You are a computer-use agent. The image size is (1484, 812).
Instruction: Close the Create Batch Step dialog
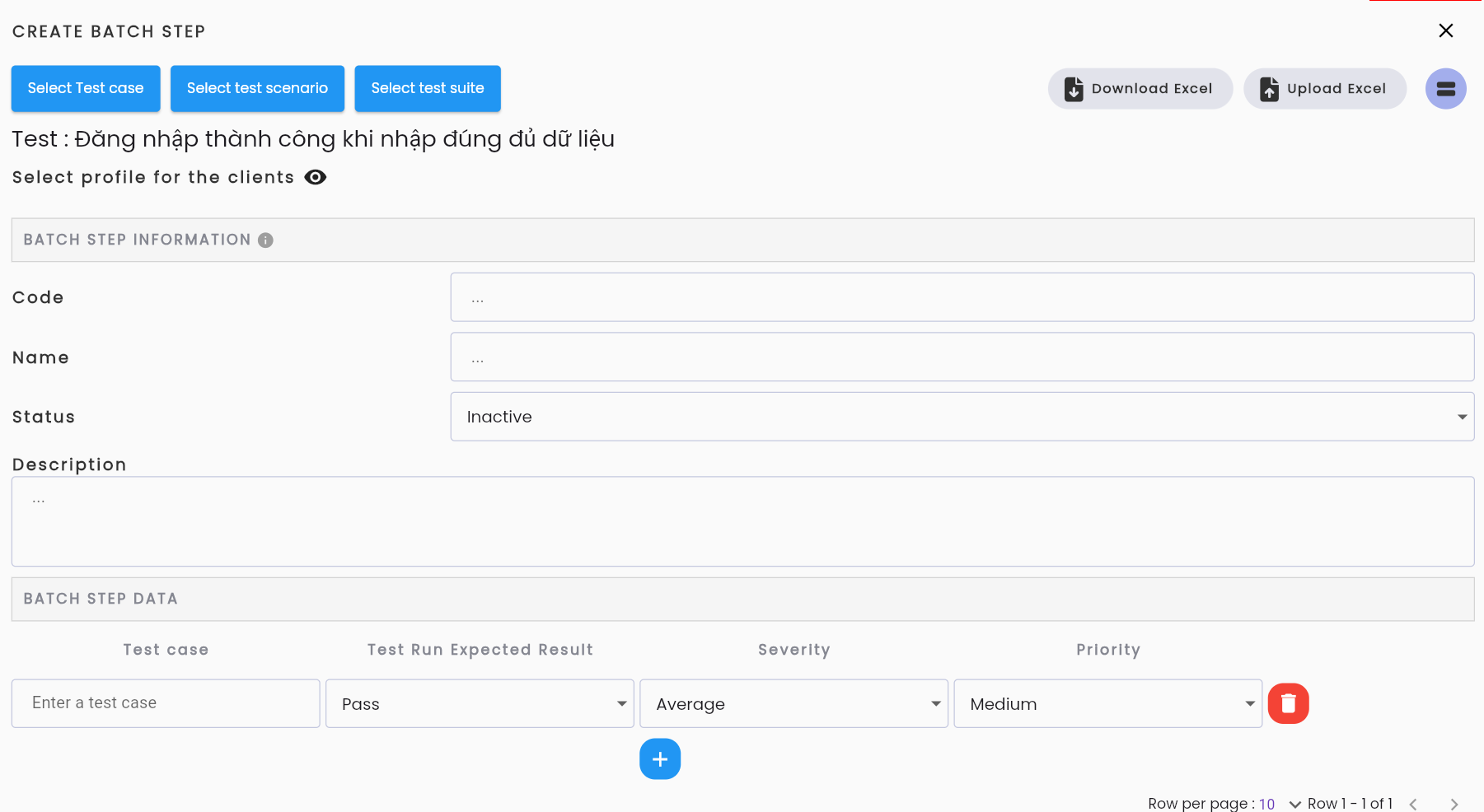coord(1446,30)
